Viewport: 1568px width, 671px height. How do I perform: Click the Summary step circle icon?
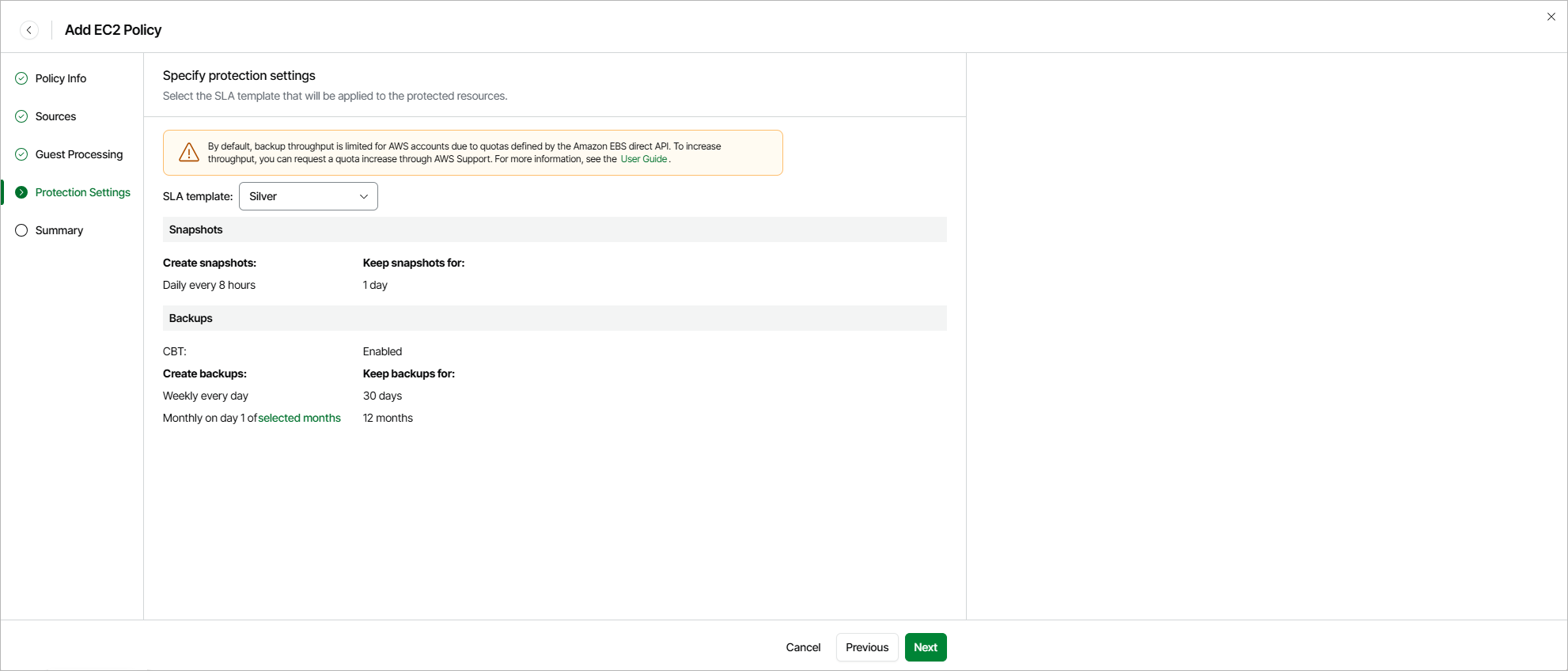[21, 230]
